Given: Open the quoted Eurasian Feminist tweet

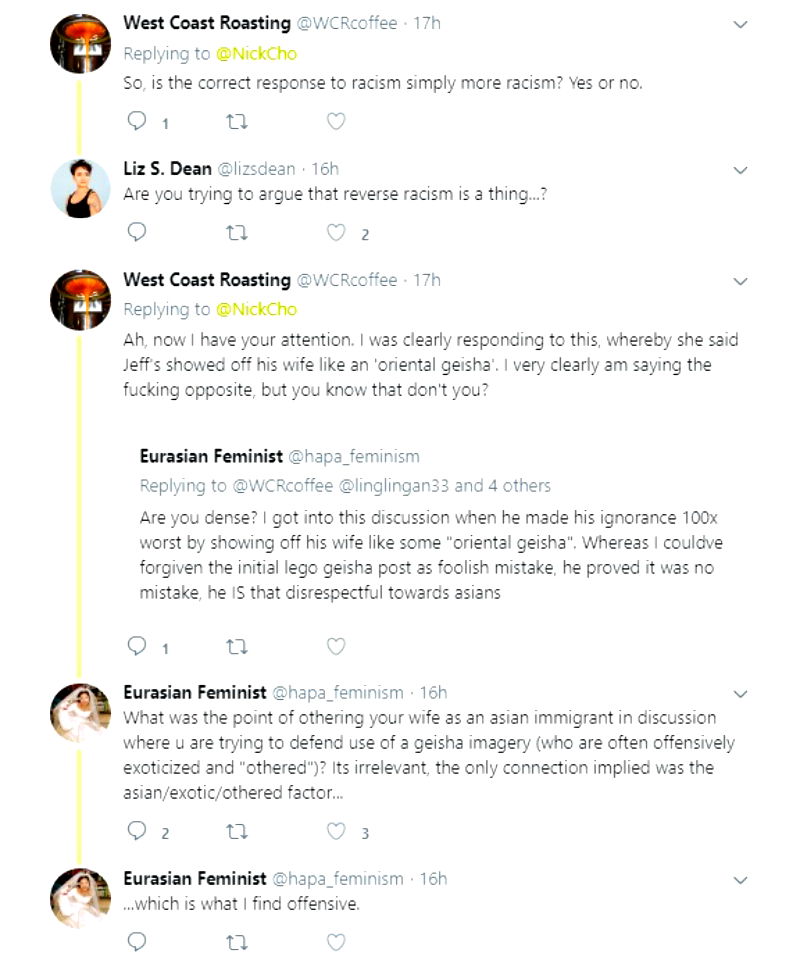Looking at the screenshot, I should 440,540.
